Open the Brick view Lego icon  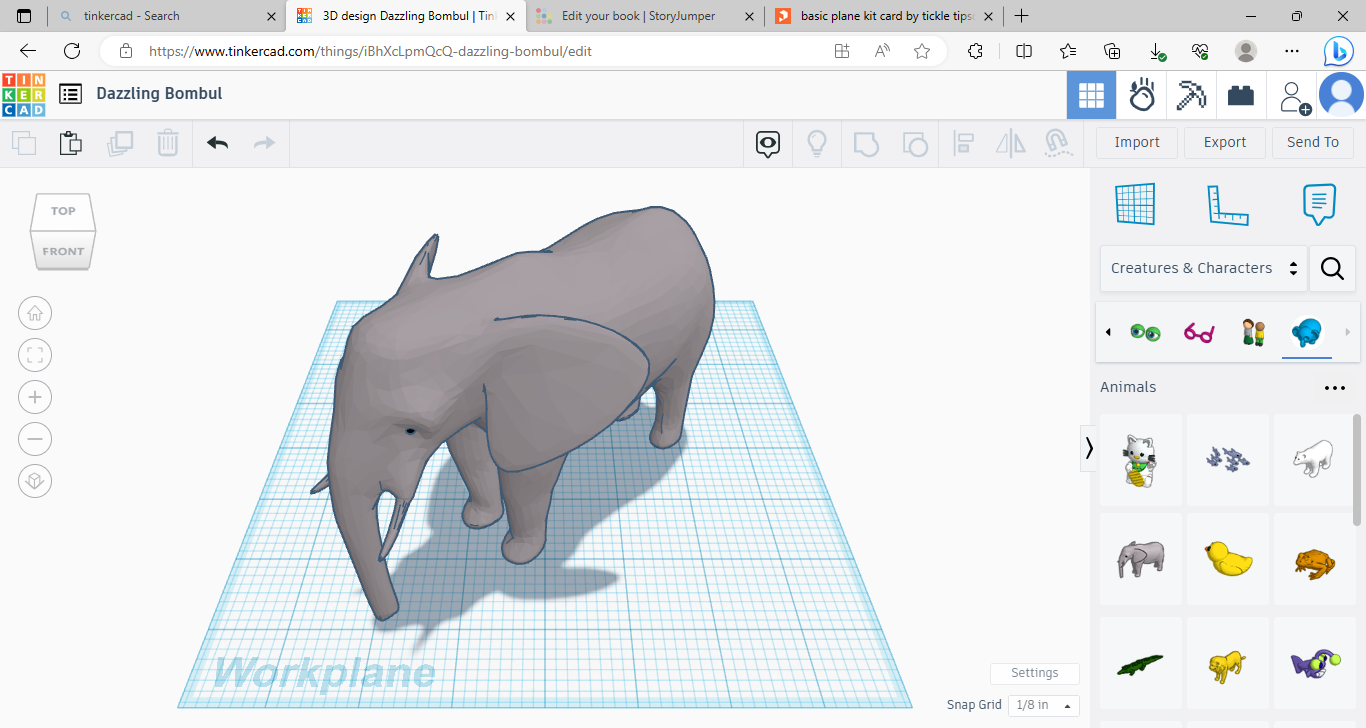(x=1240, y=95)
